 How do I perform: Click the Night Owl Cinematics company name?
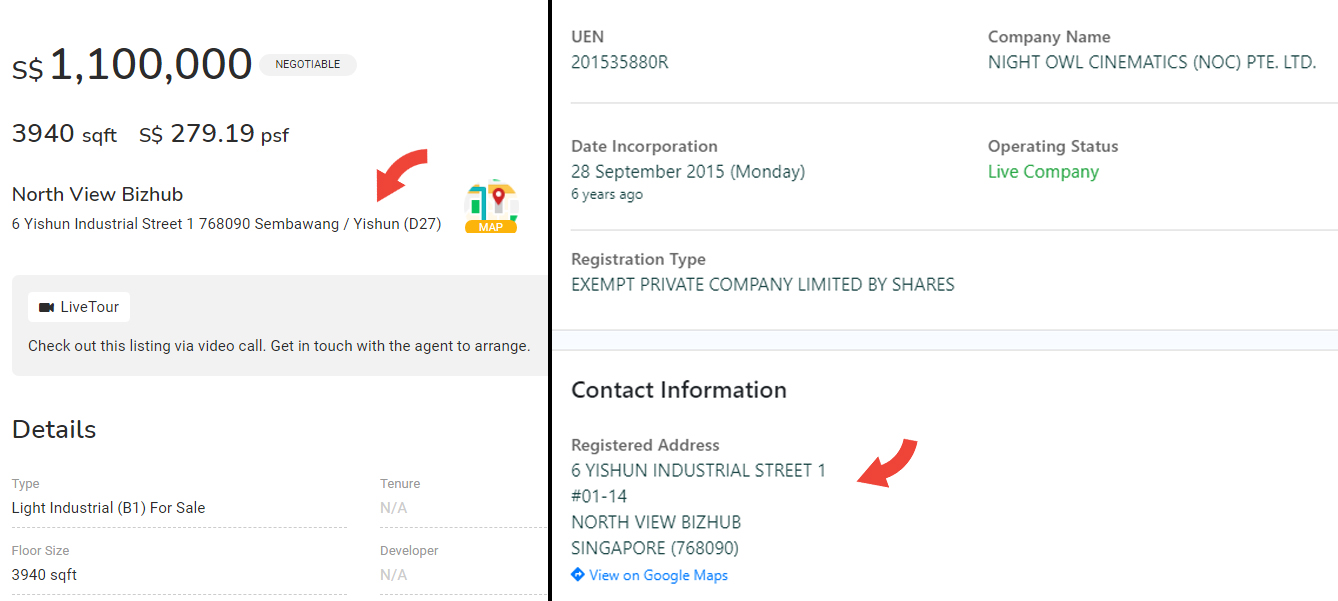(x=1151, y=62)
